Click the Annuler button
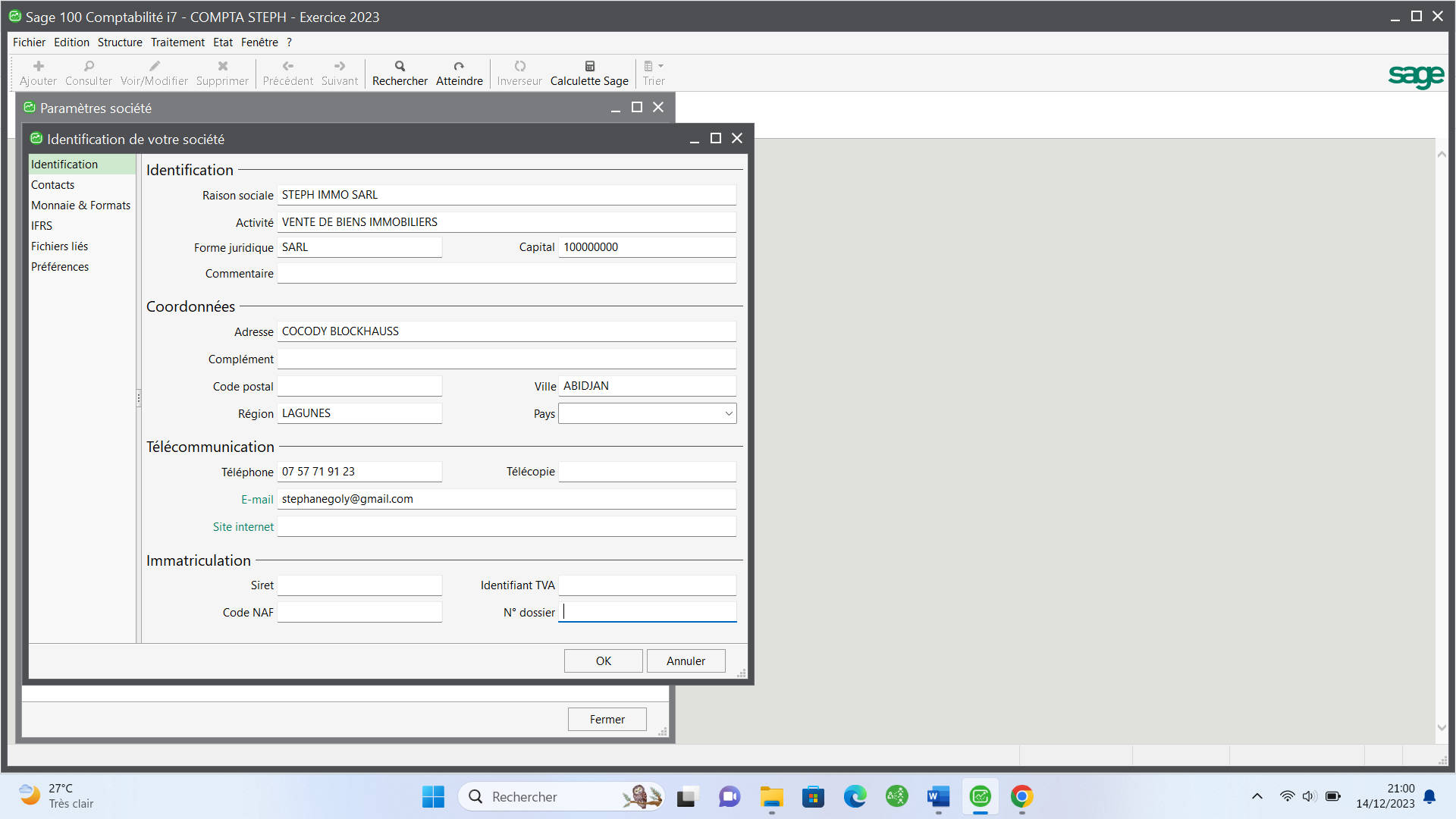Image resolution: width=1456 pixels, height=819 pixels. (686, 661)
